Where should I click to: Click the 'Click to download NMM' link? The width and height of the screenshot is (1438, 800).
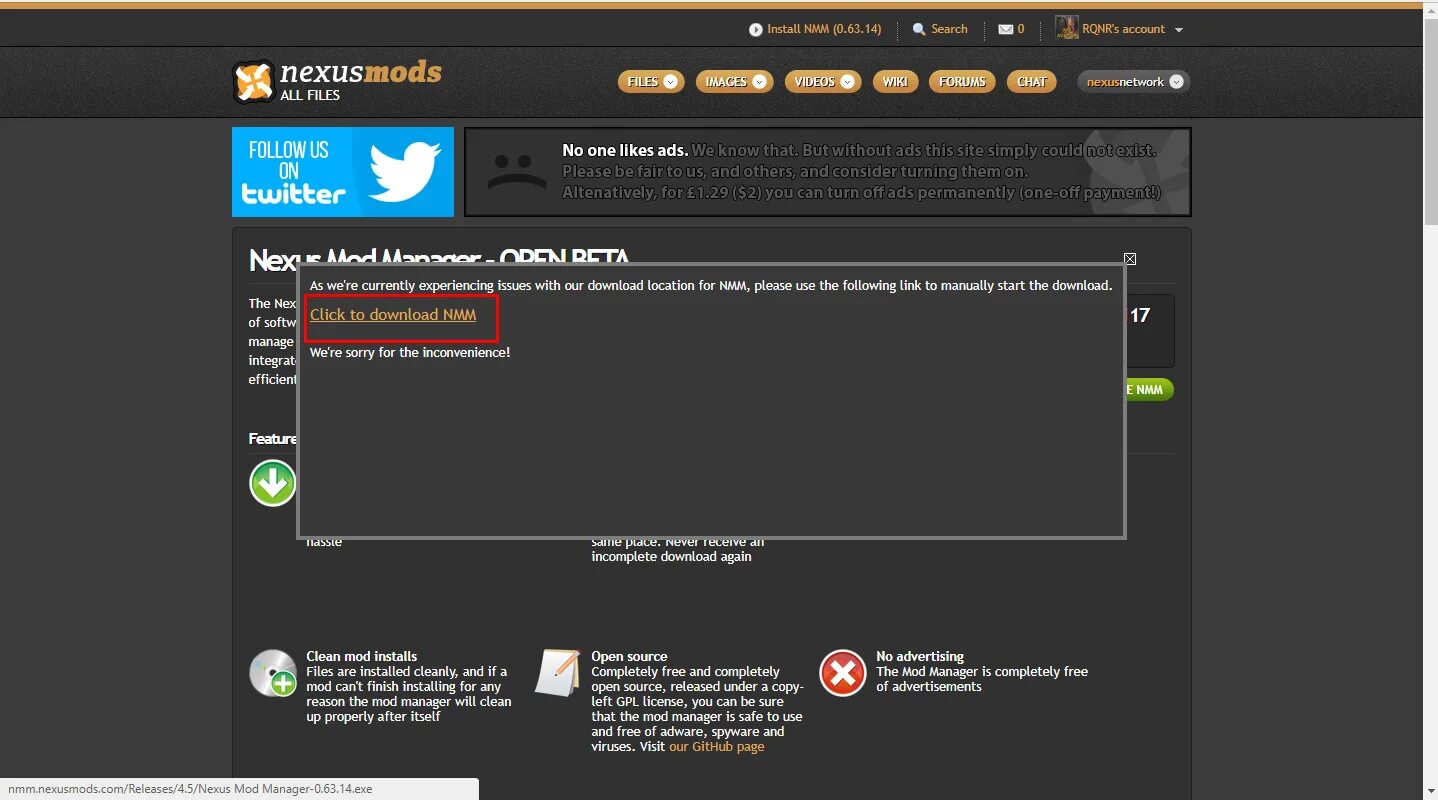coord(393,314)
